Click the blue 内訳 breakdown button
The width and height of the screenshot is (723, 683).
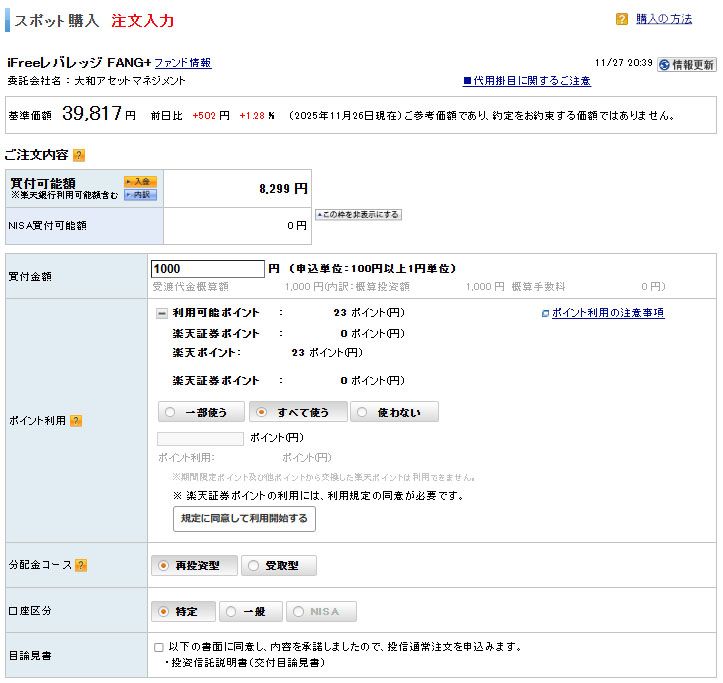pos(140,195)
